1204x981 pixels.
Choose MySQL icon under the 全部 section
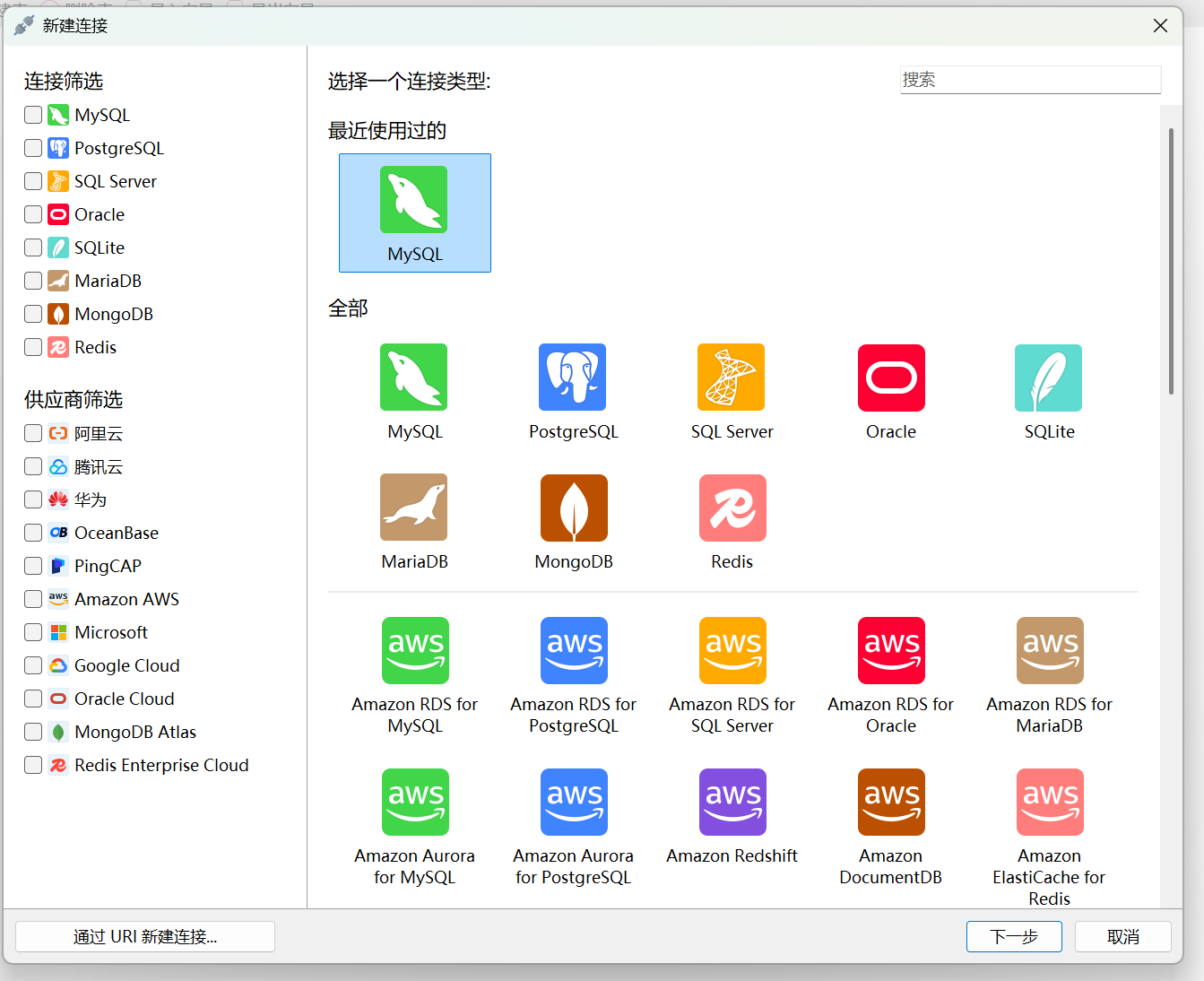pyautogui.click(x=413, y=378)
